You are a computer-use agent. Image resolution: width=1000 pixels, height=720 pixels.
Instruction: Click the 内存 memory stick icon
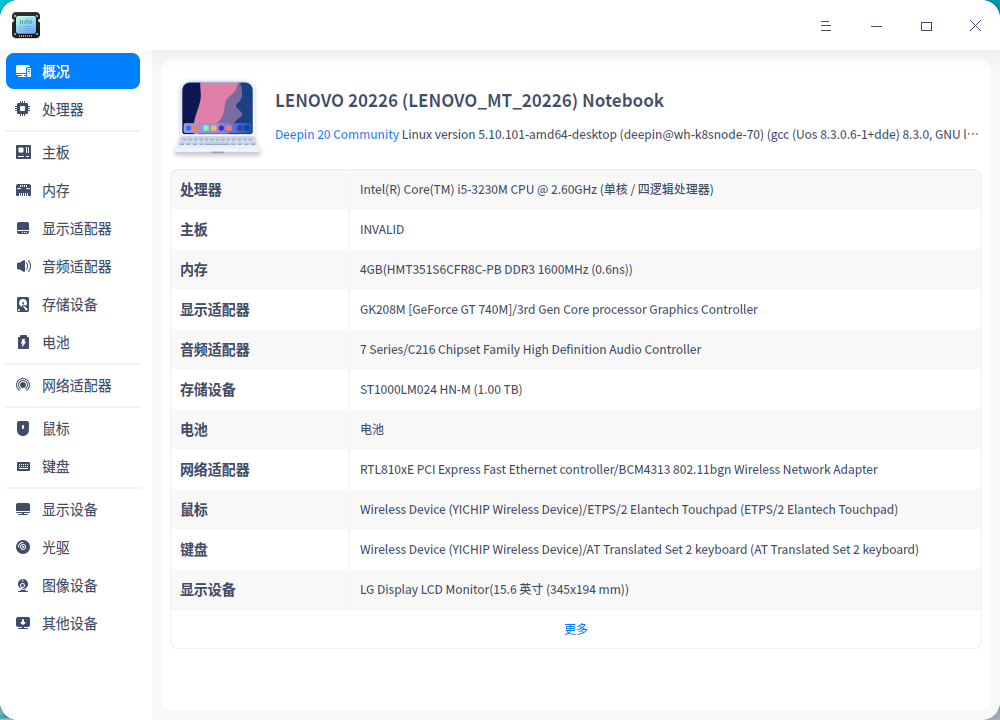pos(24,190)
